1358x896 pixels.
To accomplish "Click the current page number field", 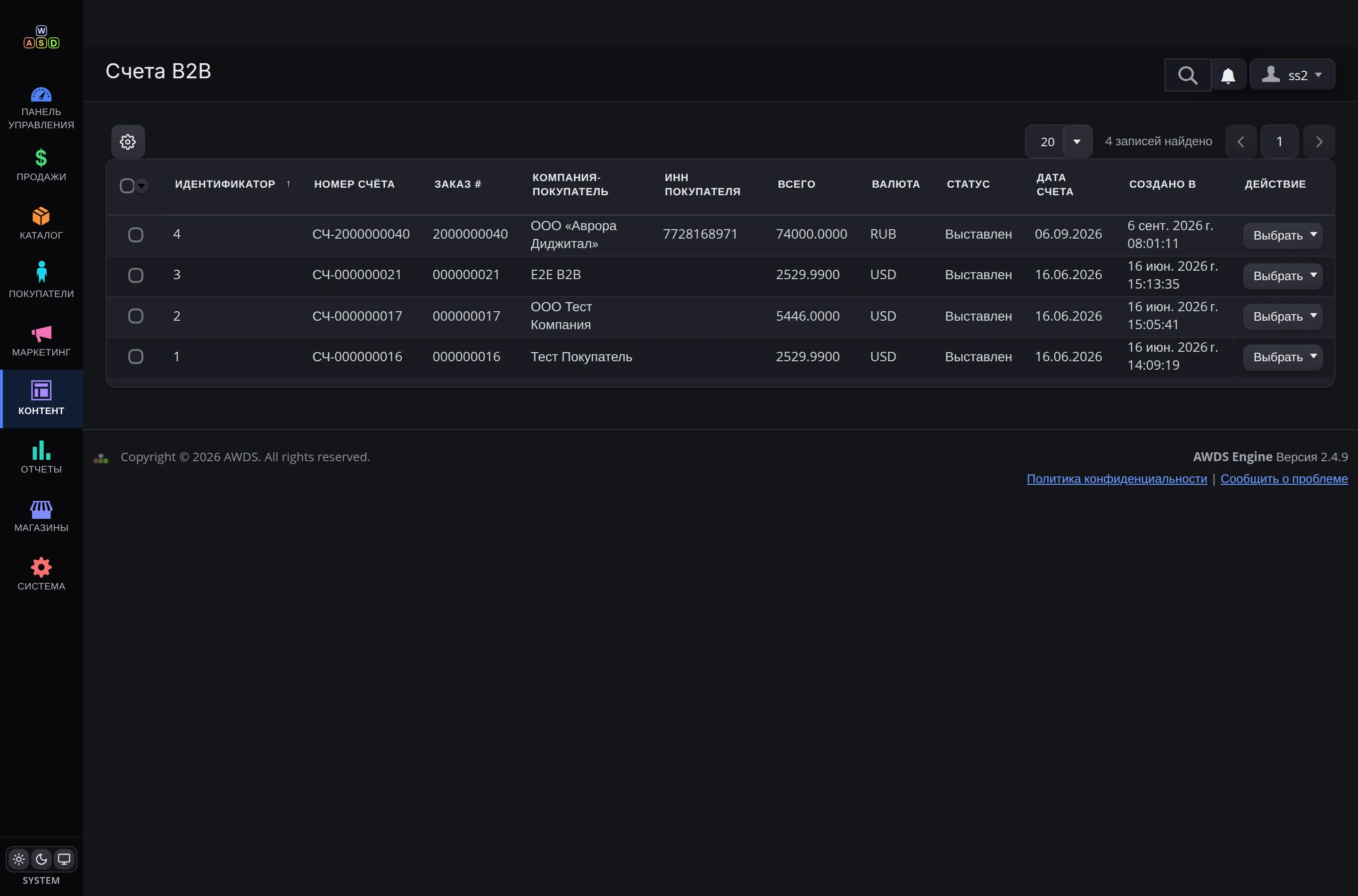I will coord(1279,141).
